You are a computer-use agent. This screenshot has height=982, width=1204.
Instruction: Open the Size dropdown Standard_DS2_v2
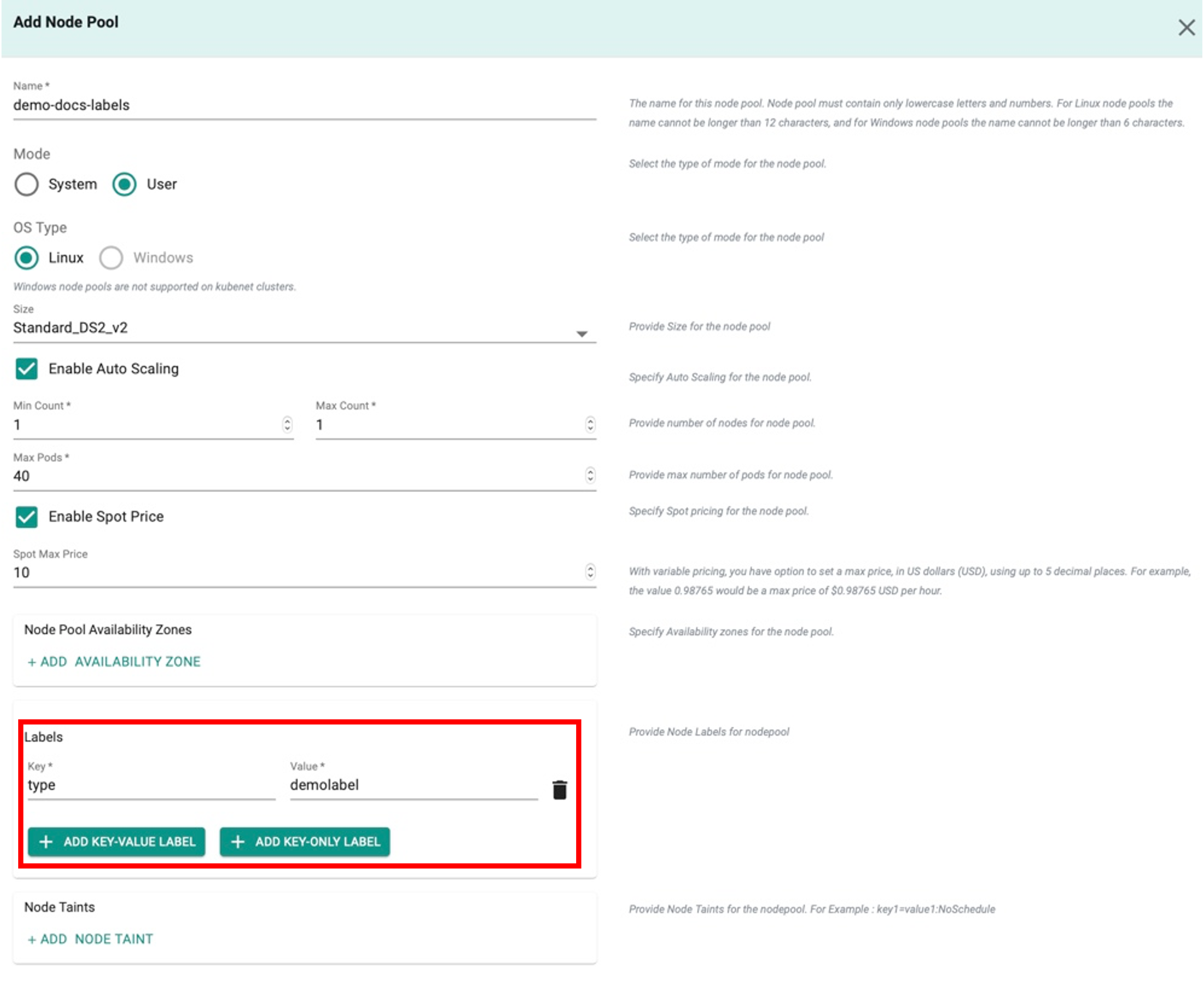pos(304,328)
